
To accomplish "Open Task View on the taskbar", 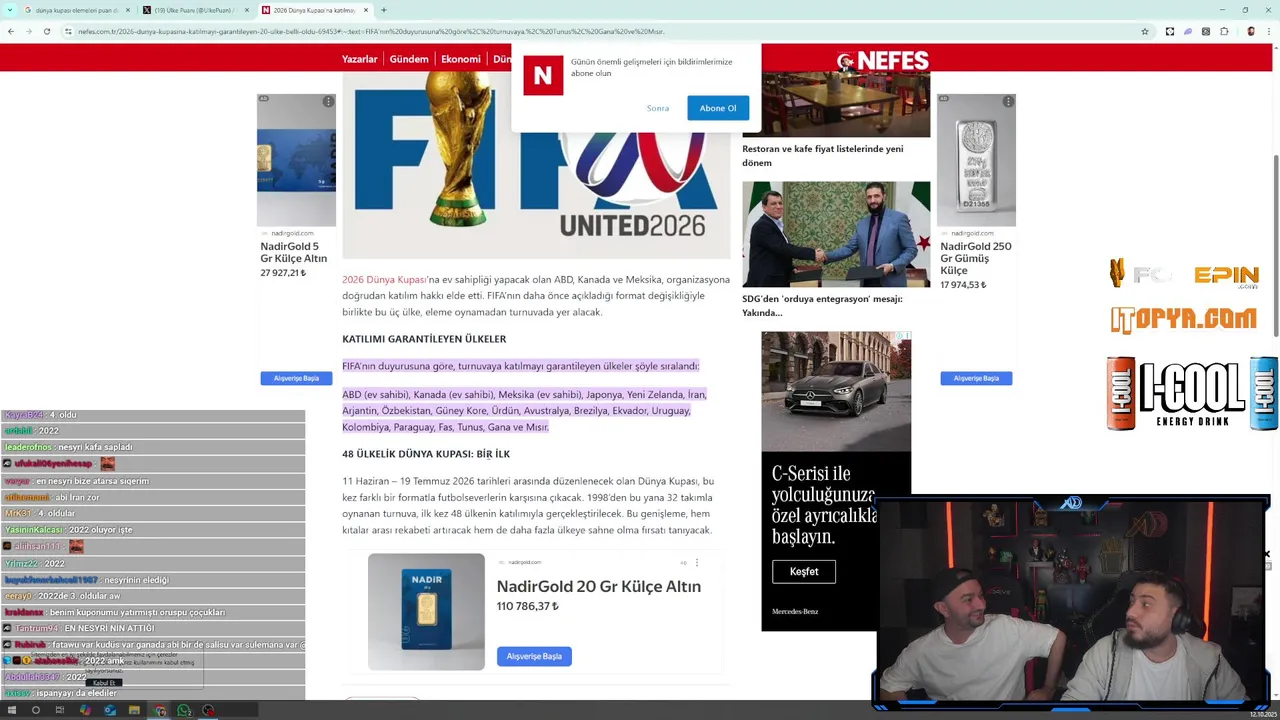I will pos(60,710).
